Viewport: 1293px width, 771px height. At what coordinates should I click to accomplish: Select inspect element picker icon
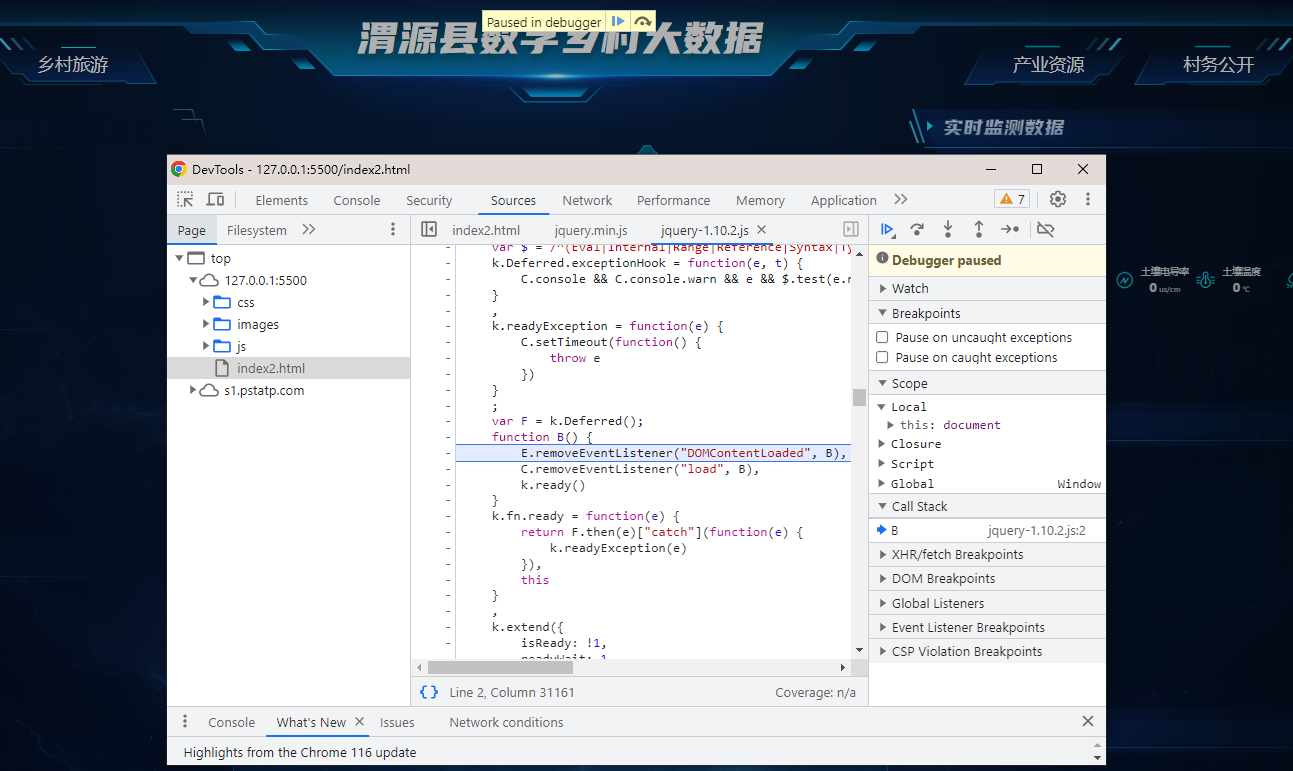[185, 199]
